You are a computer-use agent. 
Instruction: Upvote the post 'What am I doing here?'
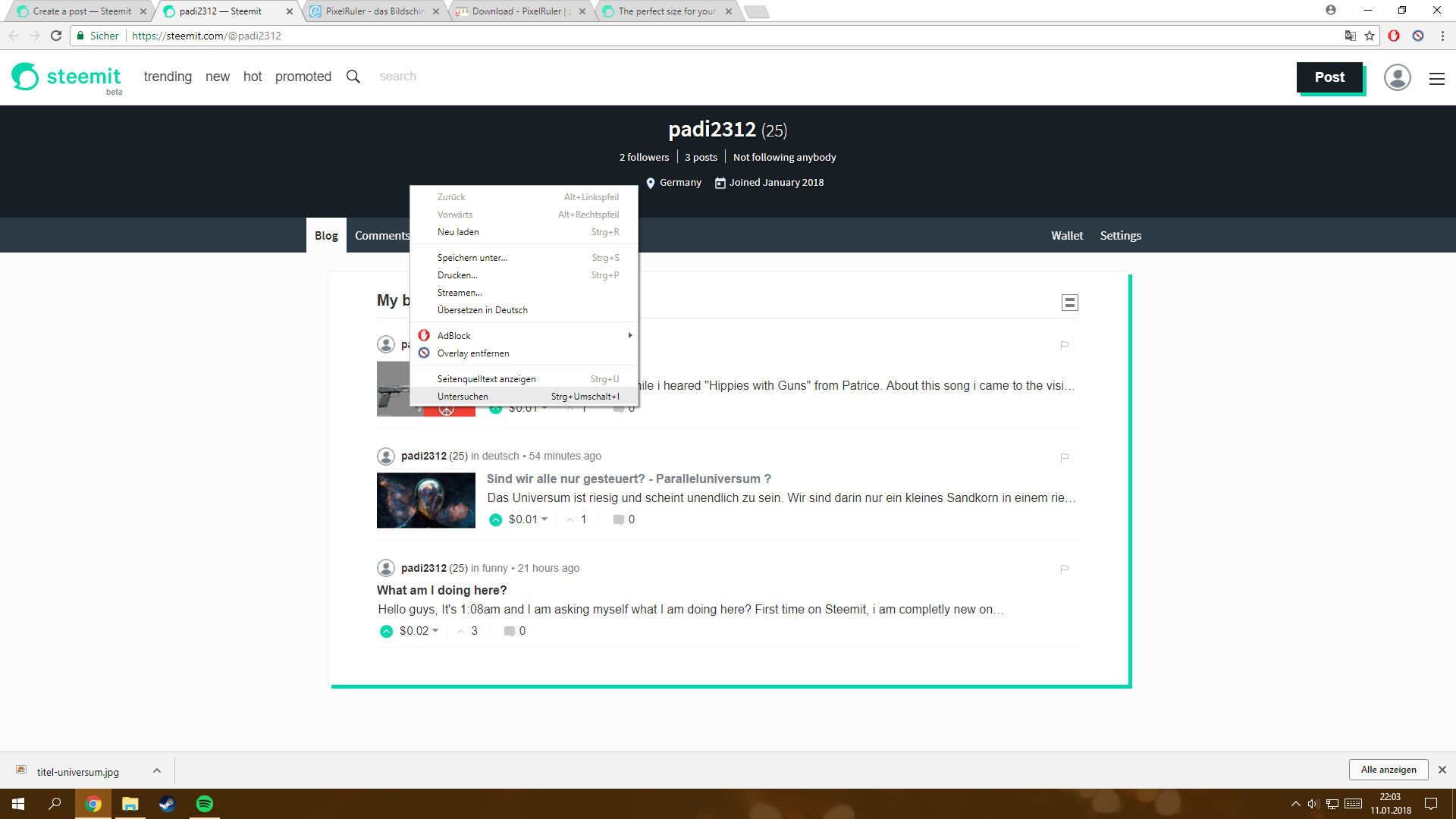click(385, 631)
